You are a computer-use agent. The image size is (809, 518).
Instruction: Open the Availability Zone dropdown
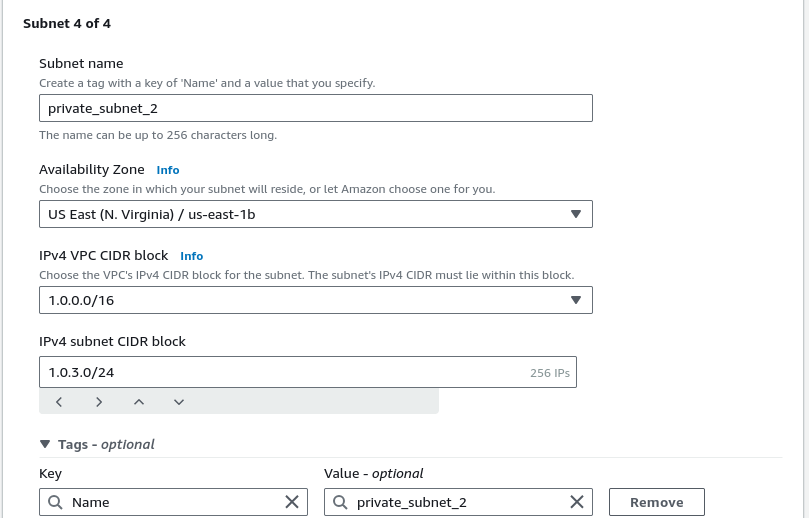(x=316, y=214)
